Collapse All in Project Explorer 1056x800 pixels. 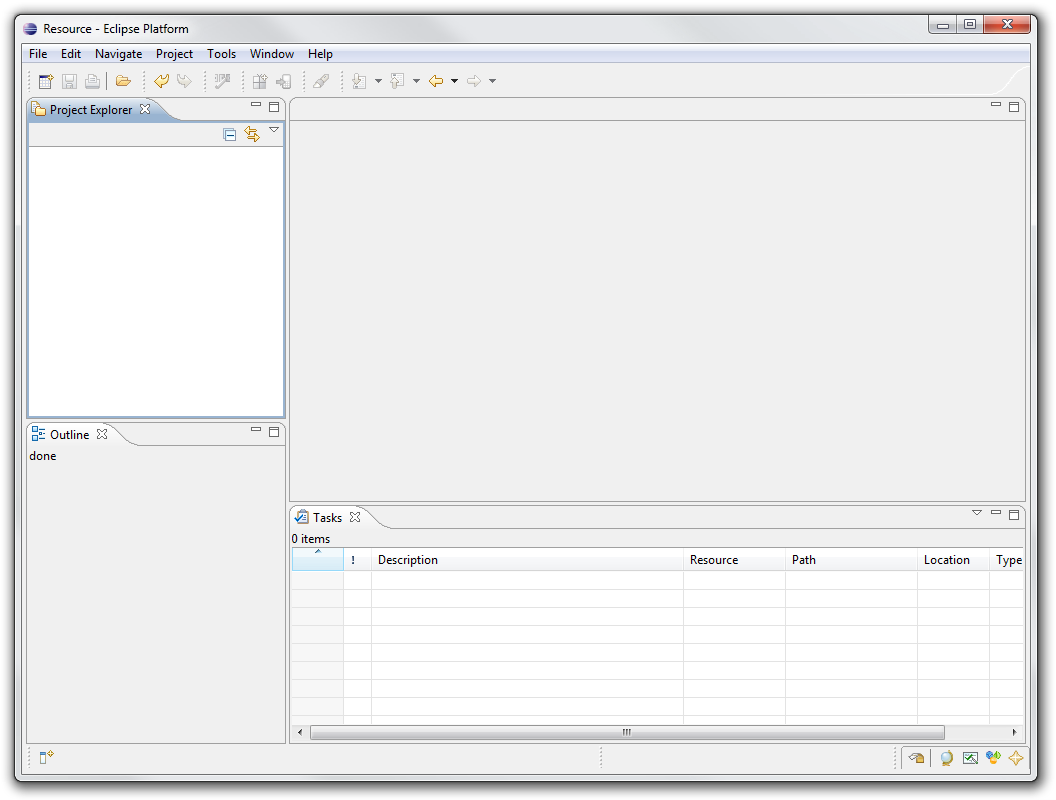click(x=230, y=135)
